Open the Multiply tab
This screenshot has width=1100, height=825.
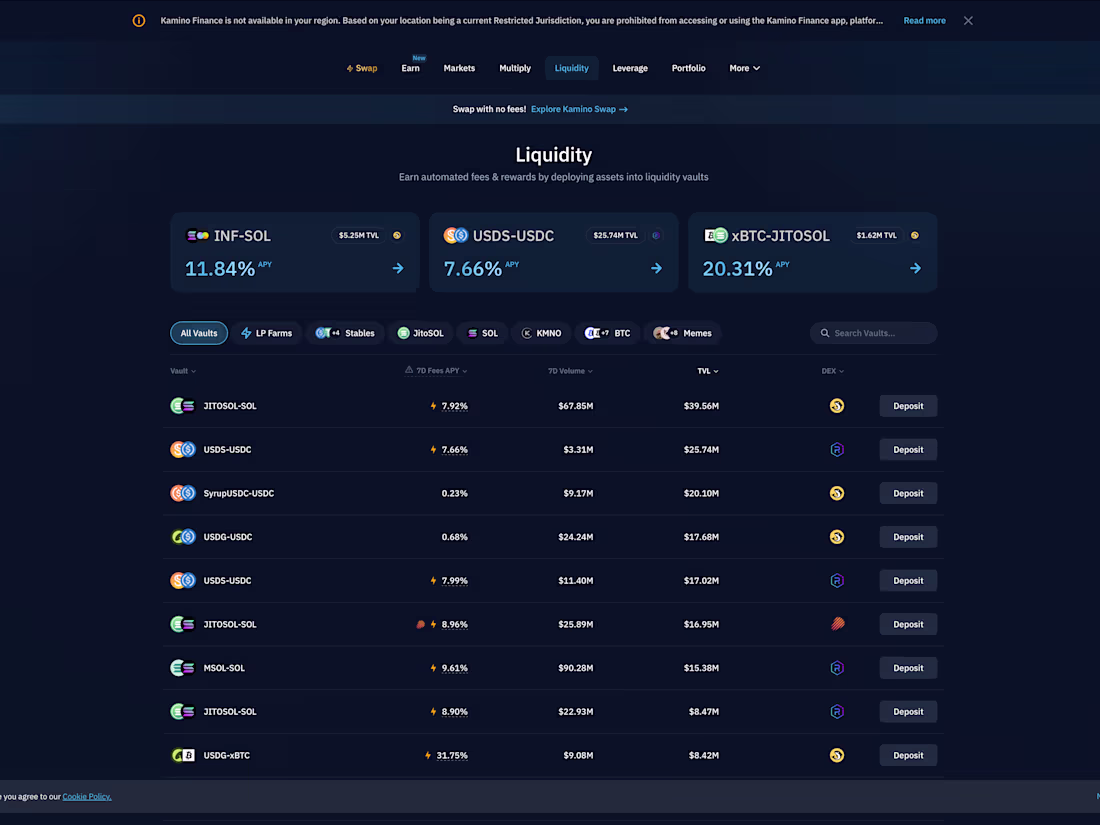[515, 68]
